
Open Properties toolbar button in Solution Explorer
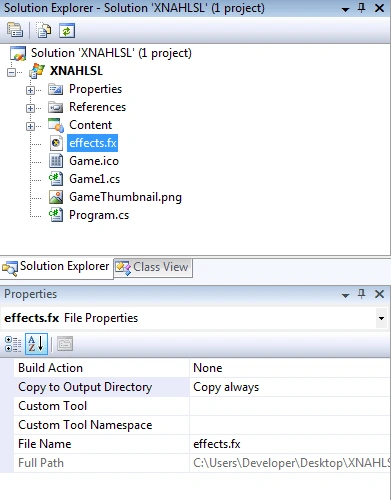[x=15, y=31]
